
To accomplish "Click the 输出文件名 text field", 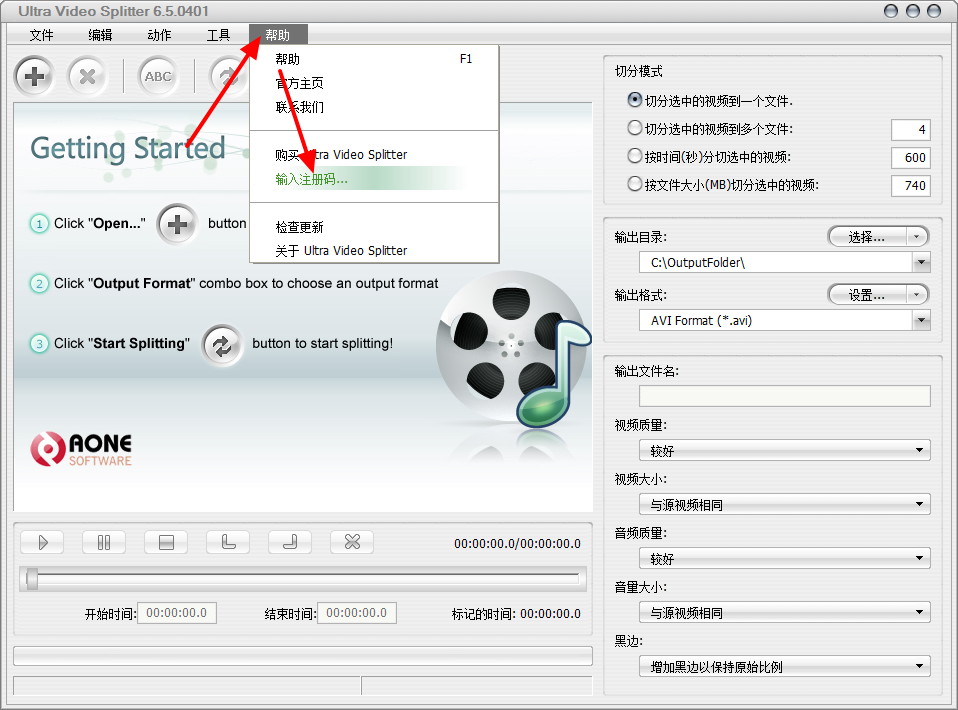I will 784,396.
